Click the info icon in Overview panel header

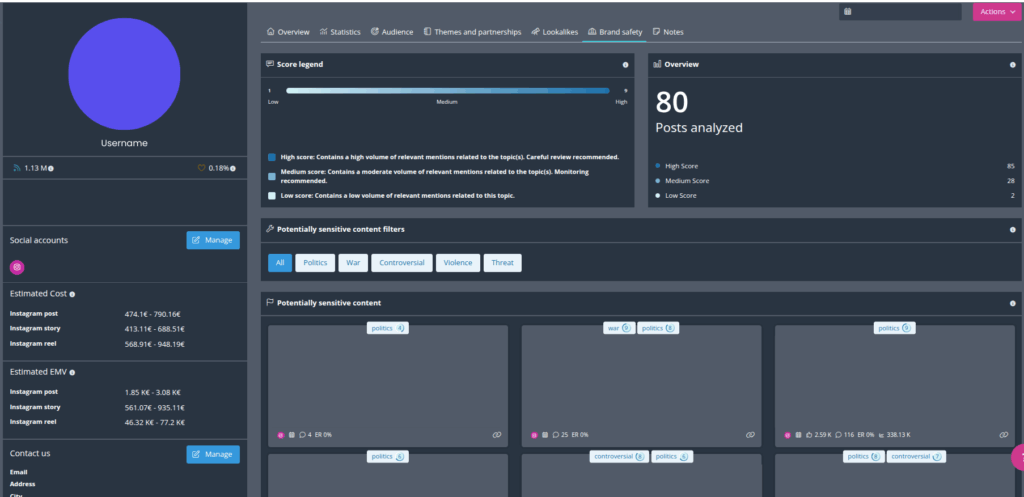1012,64
